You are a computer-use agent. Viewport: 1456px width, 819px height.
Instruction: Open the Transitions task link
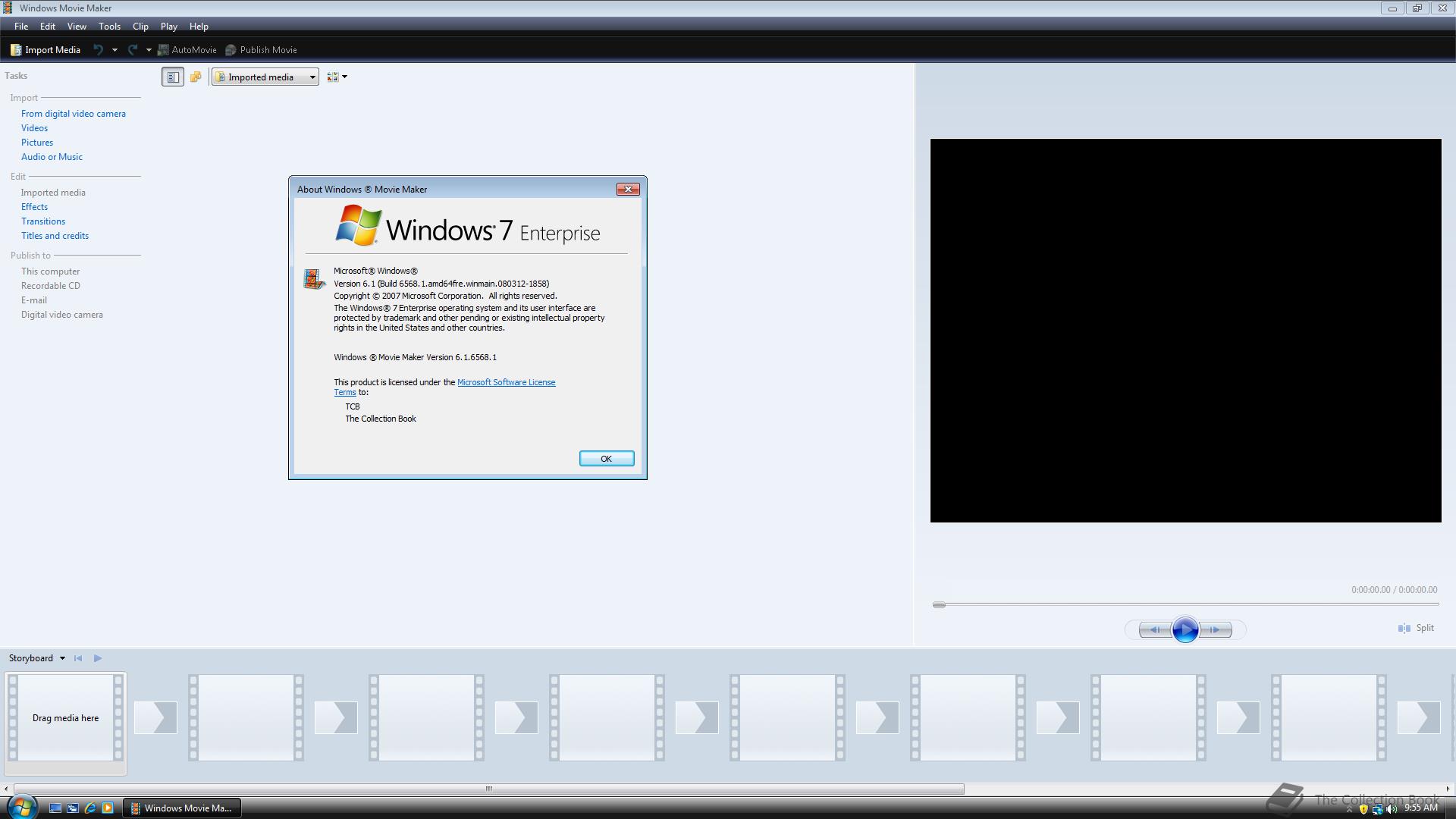43,221
